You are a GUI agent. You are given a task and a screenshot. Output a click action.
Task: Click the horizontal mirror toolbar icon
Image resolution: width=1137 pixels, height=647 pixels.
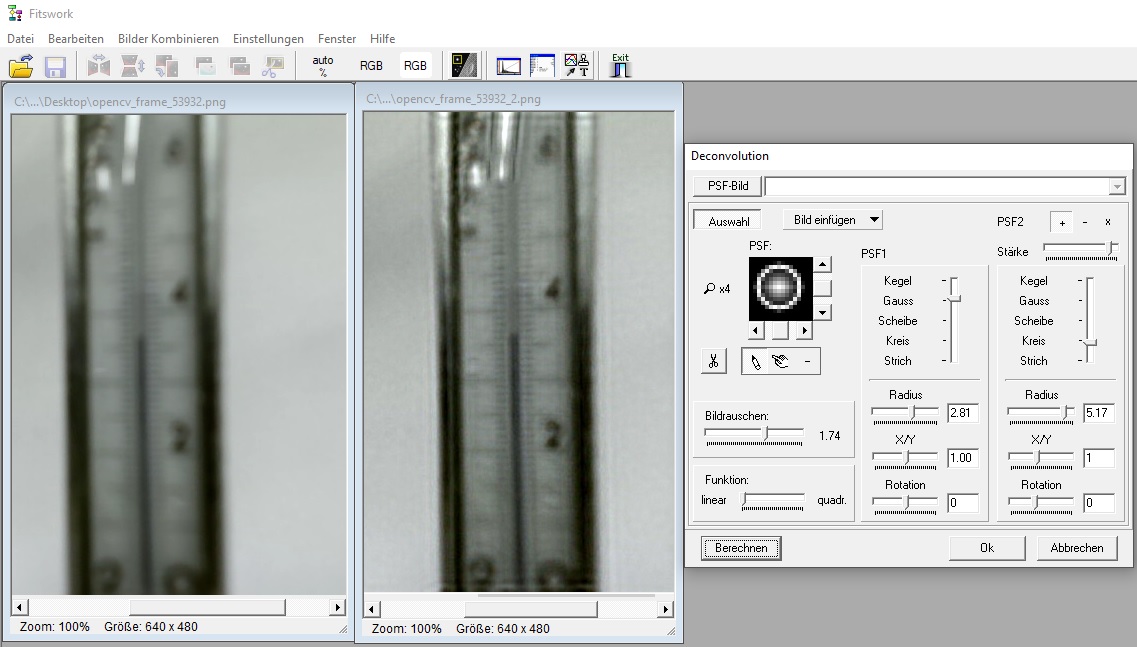(x=99, y=67)
